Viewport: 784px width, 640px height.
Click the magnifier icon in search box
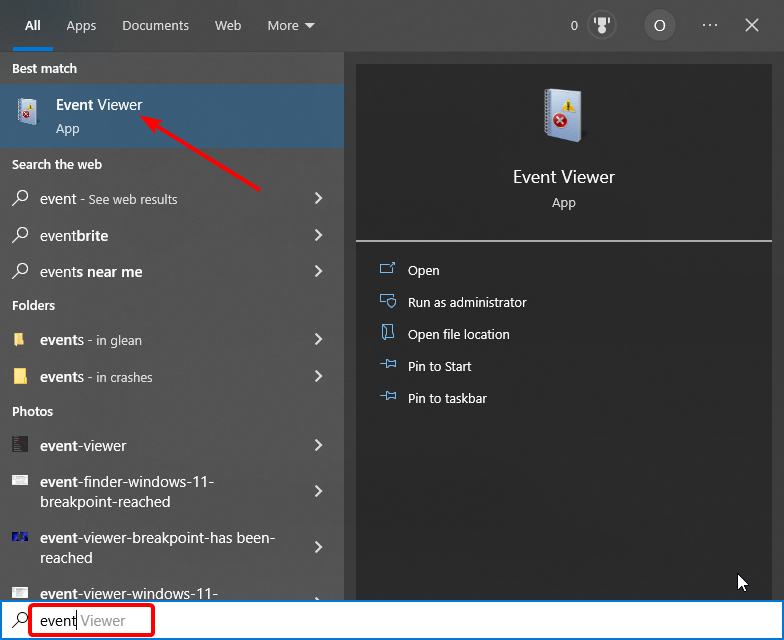pyautogui.click(x=20, y=620)
